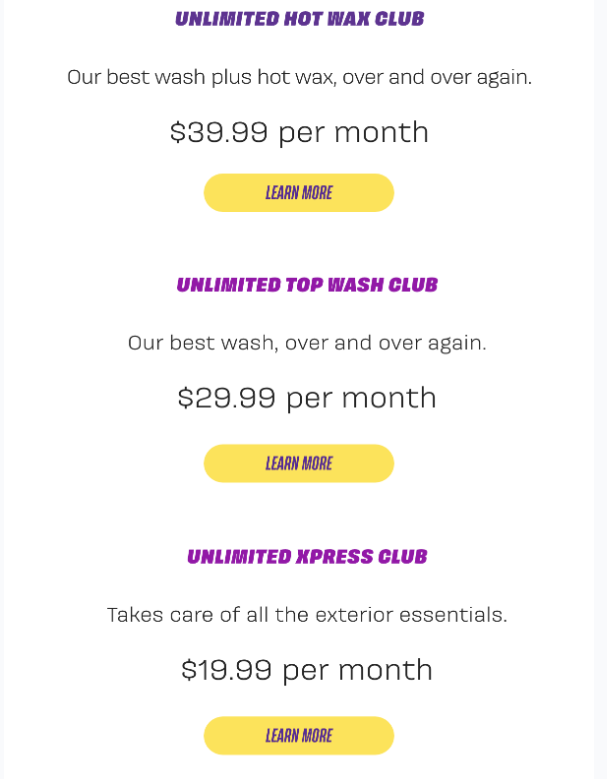607x779 pixels.
Task: Click the purple title mentioning Hot Wax
Action: tap(299, 19)
